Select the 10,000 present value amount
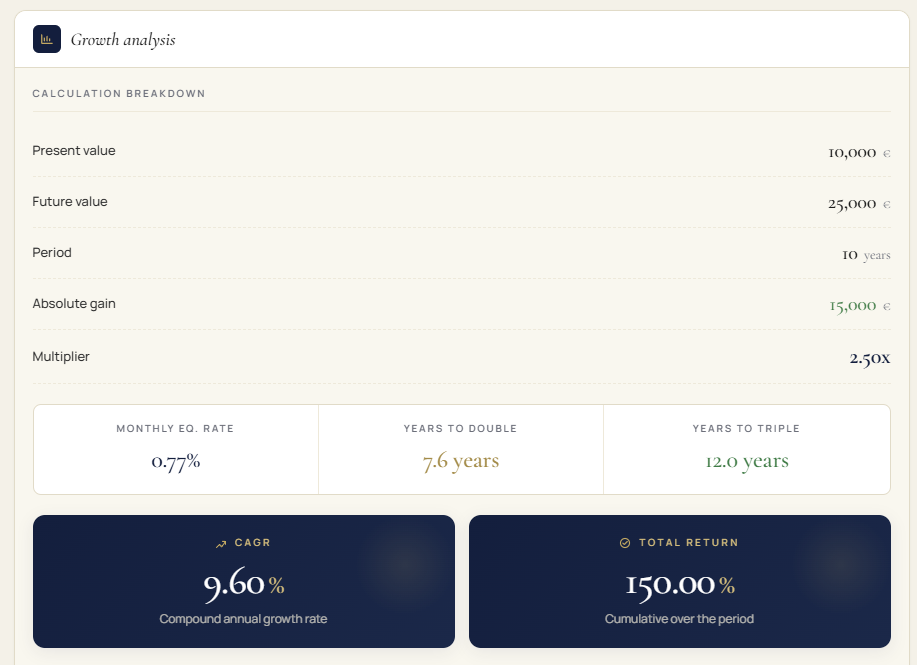The height and width of the screenshot is (665, 917). point(851,153)
